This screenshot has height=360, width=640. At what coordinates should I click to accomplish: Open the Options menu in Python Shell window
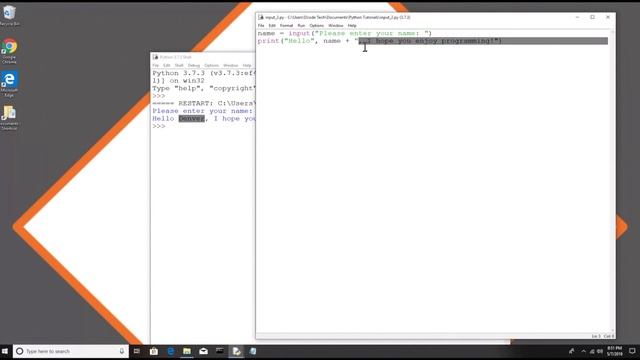(x=211, y=65)
